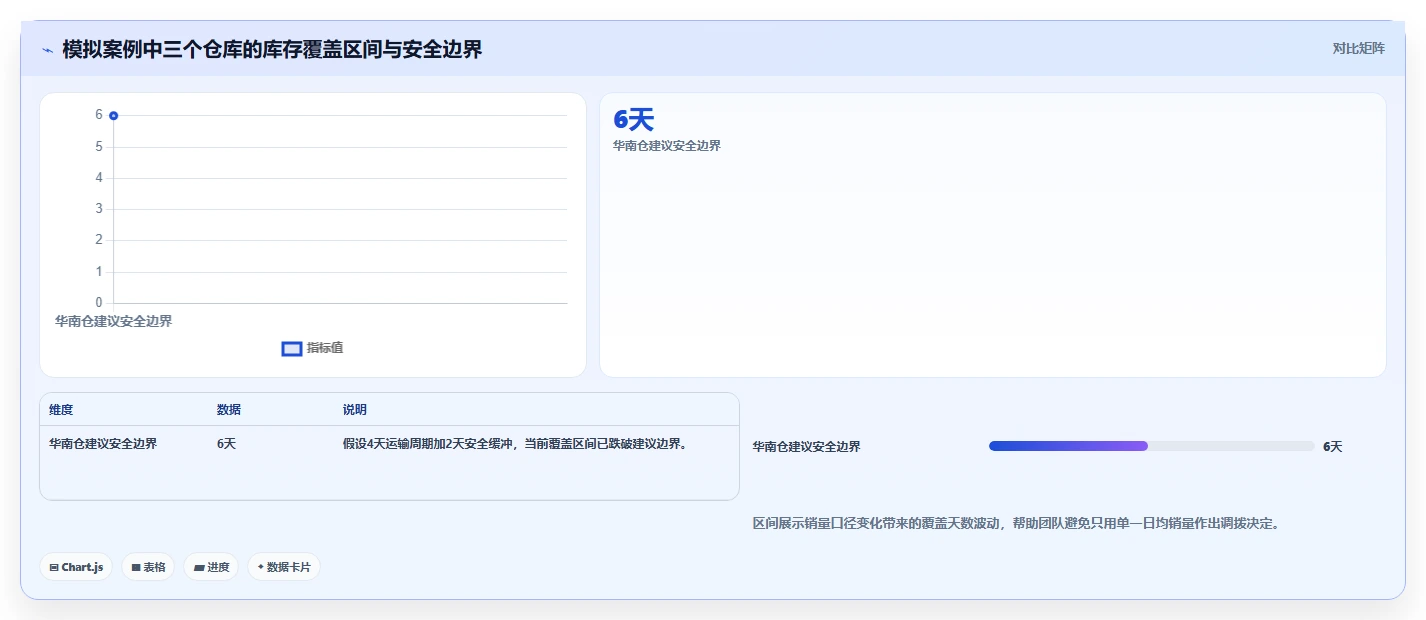This screenshot has height=620, width=1426.
Task: Click the 说明 column header
Action: coord(355,410)
